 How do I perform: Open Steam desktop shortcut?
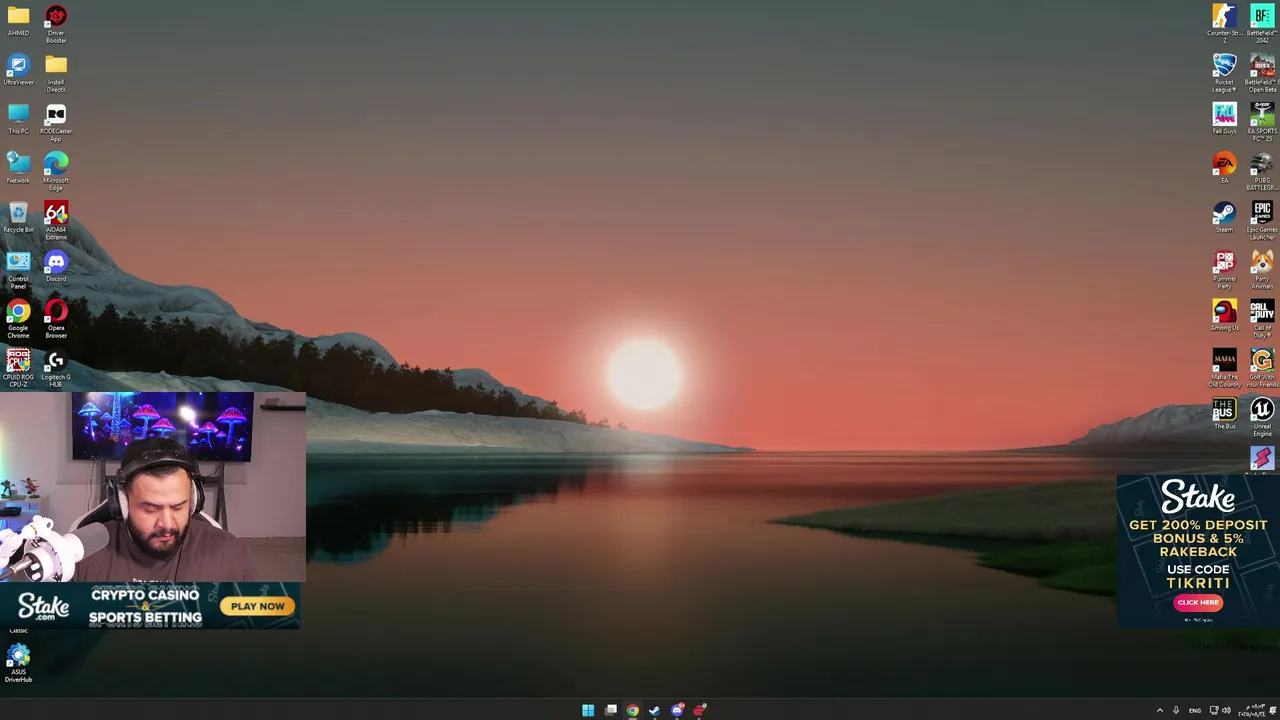tap(1224, 217)
